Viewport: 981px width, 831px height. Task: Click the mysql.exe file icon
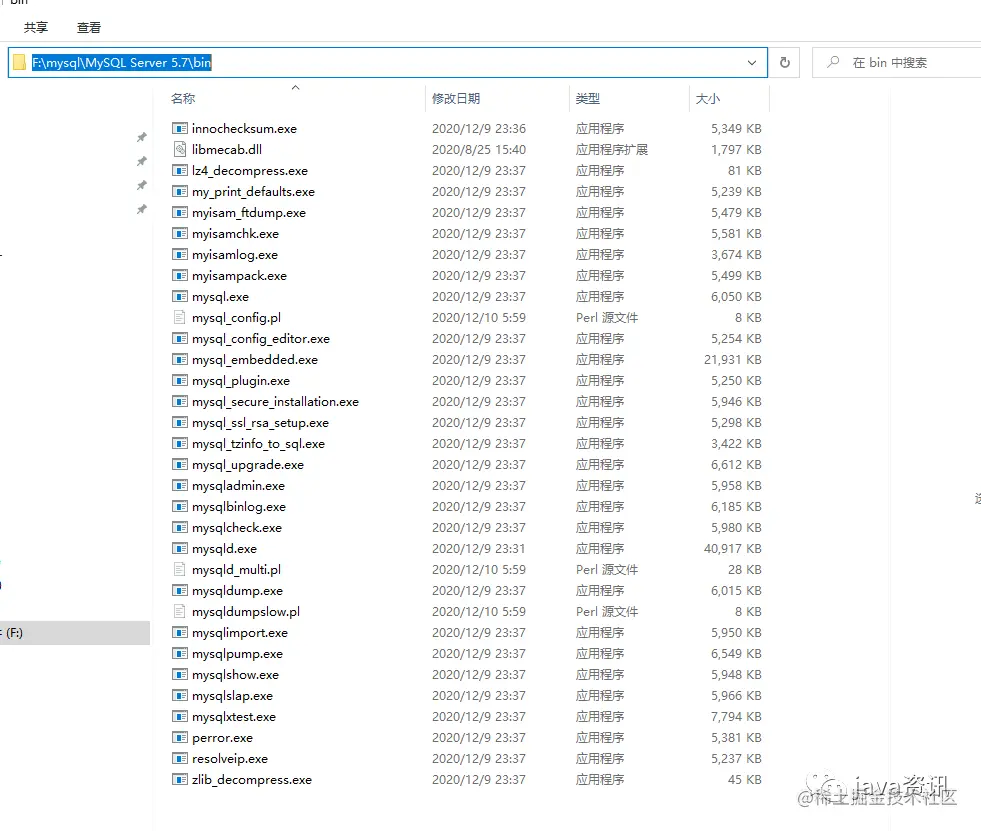(x=180, y=297)
